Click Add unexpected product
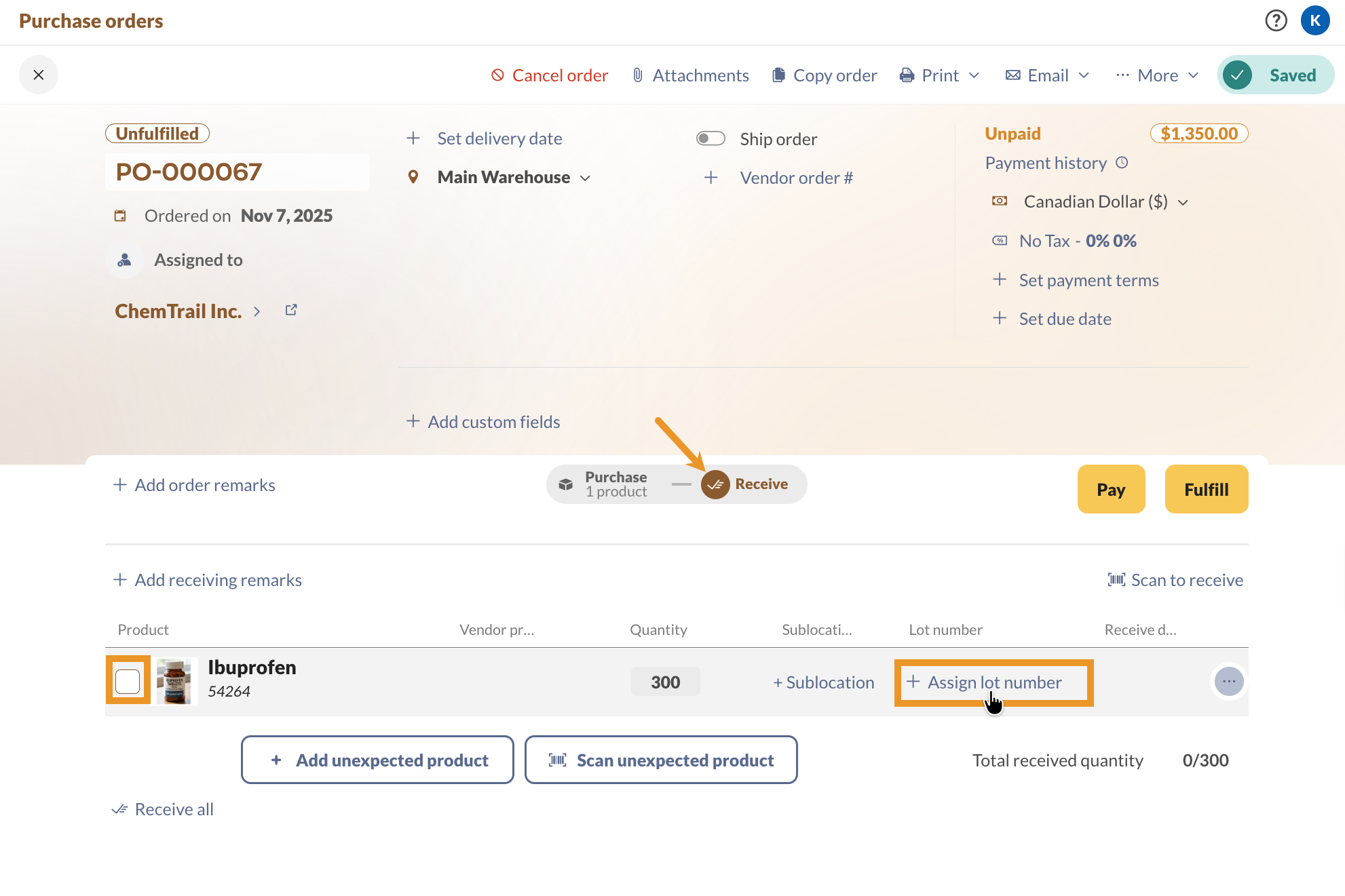Viewport: 1345px width, 896px height. click(377, 760)
